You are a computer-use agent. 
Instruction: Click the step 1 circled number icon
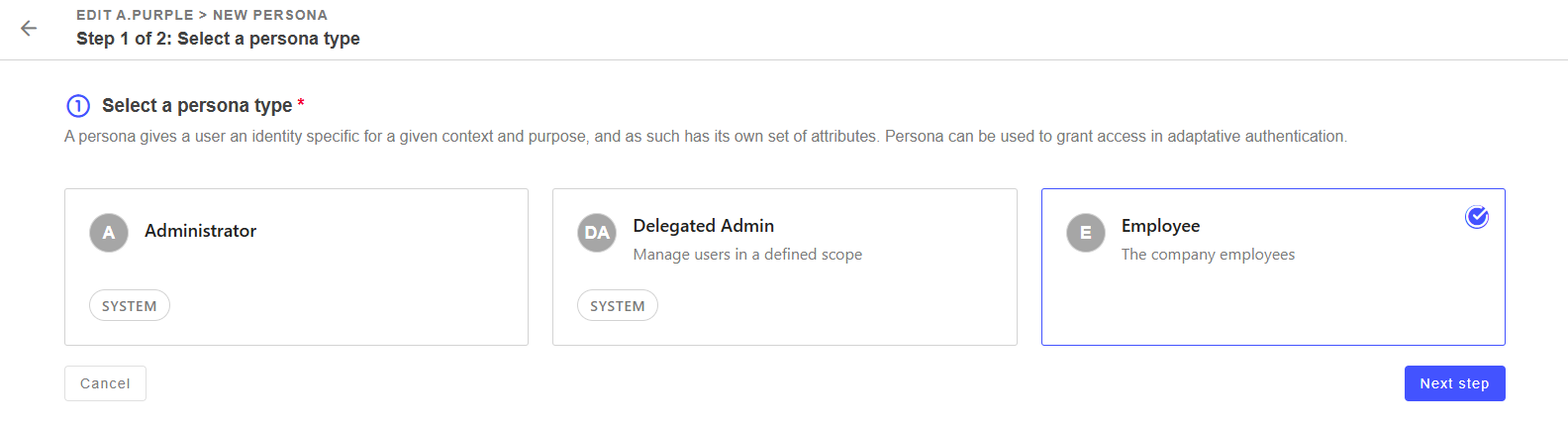pos(78,106)
